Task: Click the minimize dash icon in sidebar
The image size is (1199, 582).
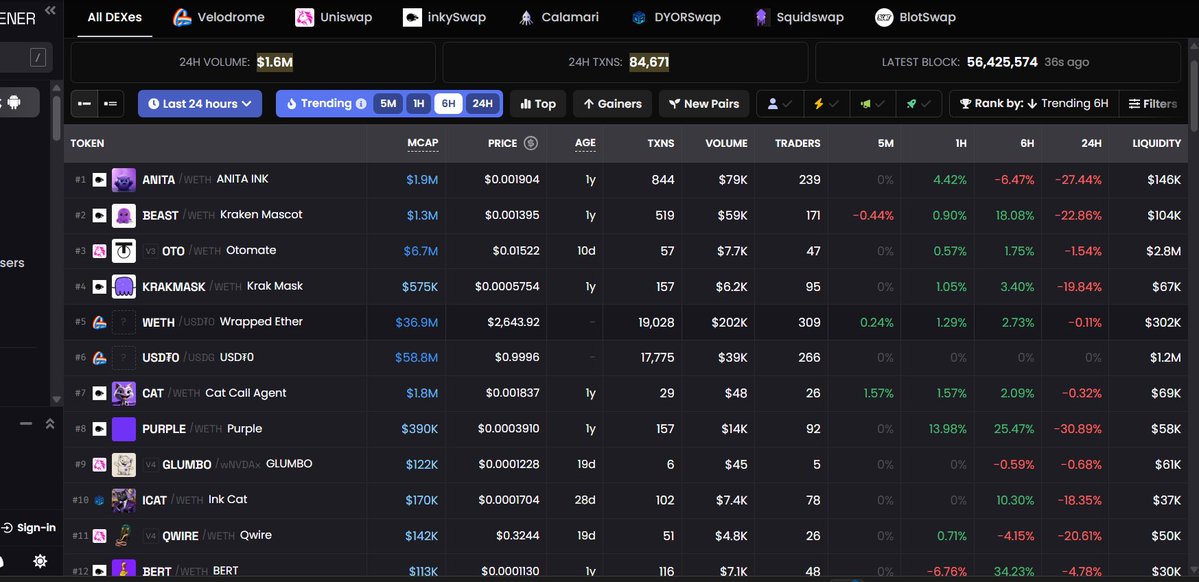Action: (26, 424)
